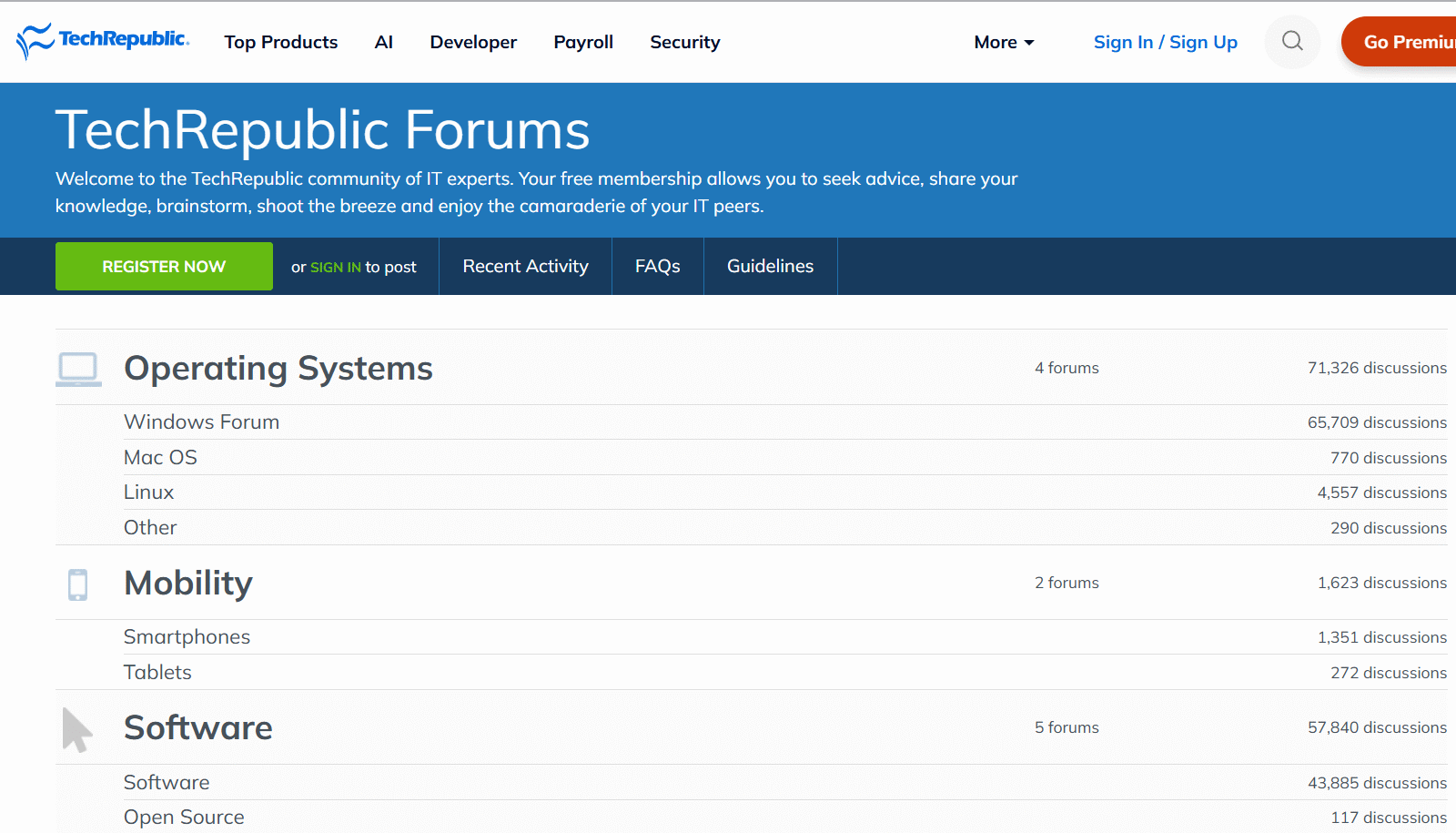The image size is (1456, 833).
Task: Open the Operating Systems category heading
Action: coord(278,368)
